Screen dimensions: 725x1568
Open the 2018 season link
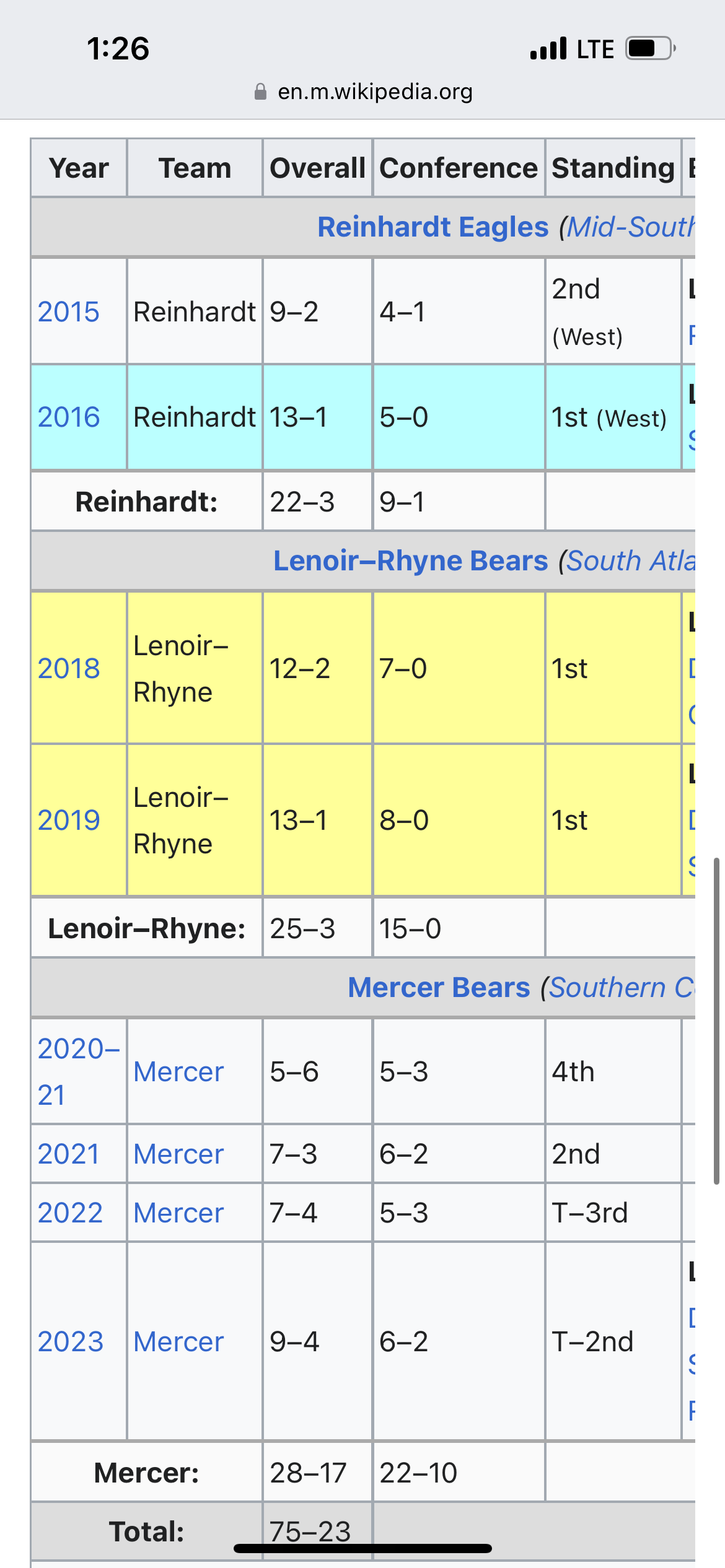(x=69, y=668)
